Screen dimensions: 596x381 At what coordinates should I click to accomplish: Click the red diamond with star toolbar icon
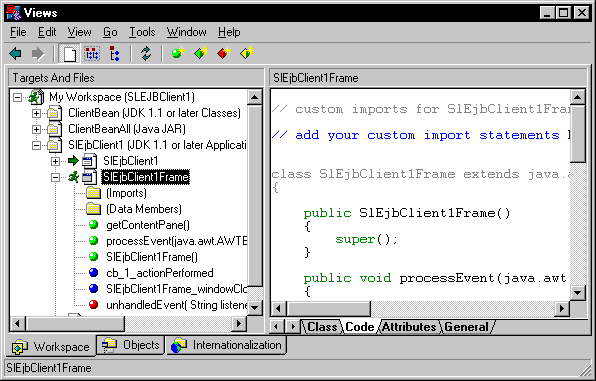click(224, 53)
